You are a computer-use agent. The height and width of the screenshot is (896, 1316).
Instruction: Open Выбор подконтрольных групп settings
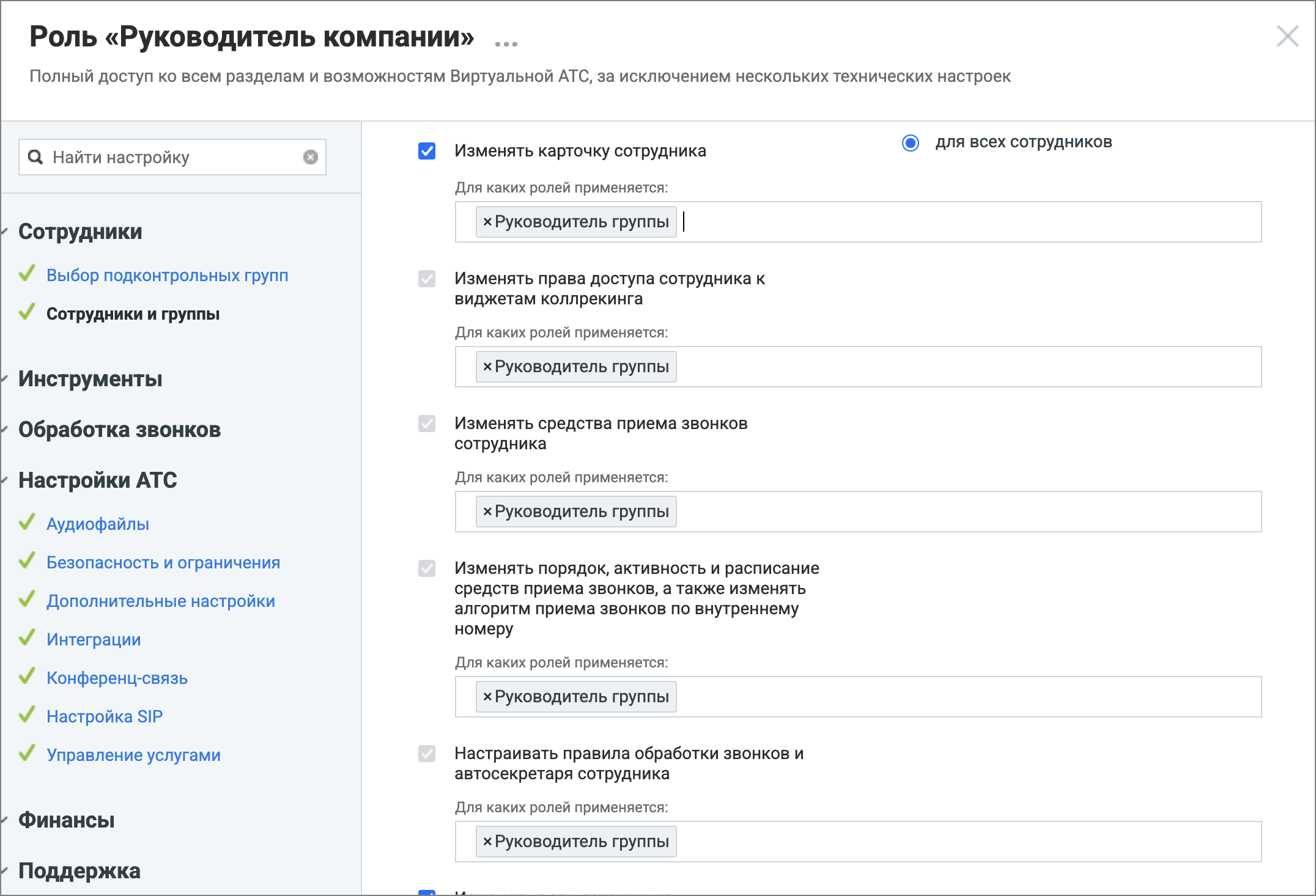click(168, 276)
